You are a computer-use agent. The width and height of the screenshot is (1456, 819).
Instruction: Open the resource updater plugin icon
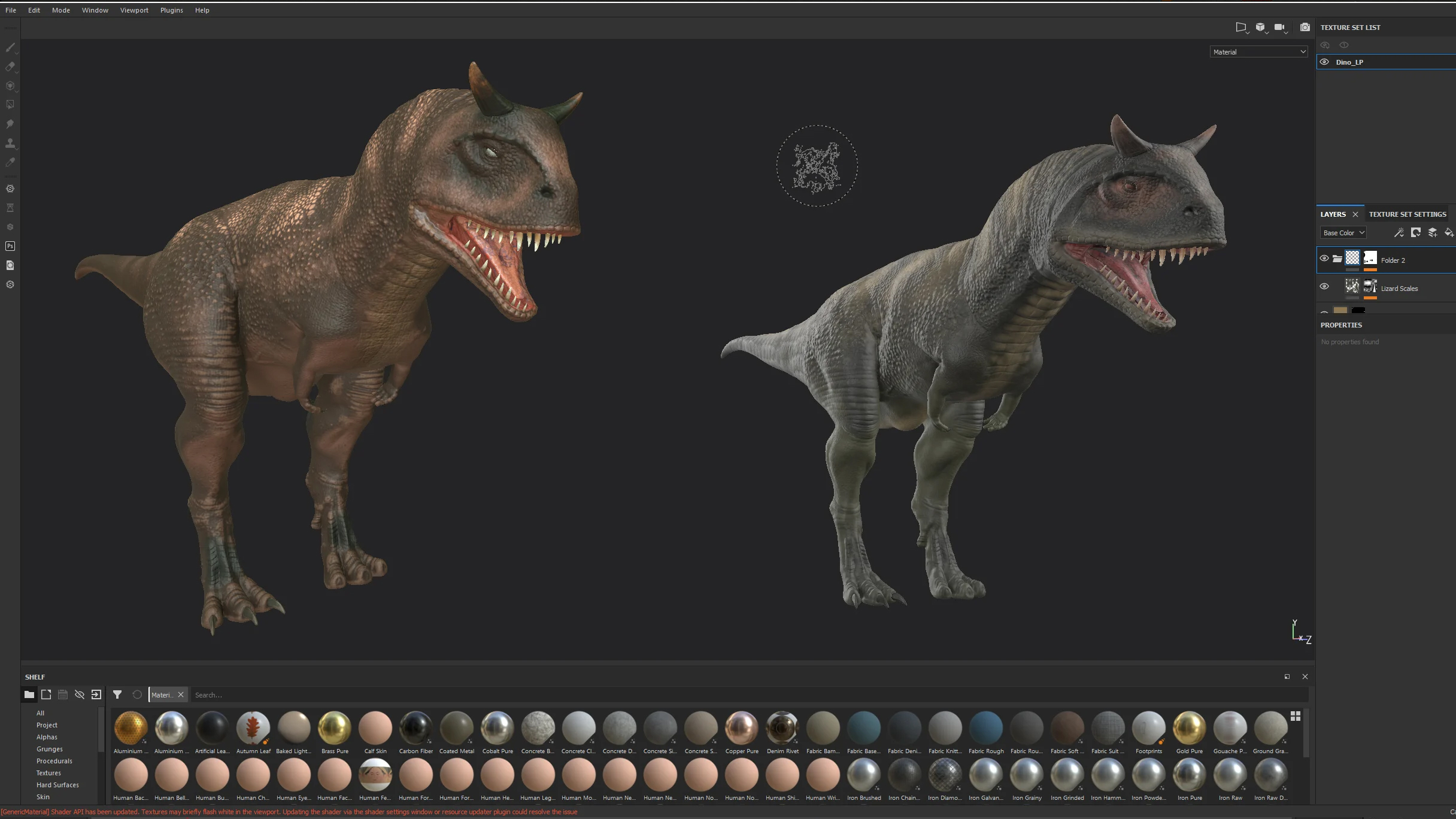tap(10, 265)
